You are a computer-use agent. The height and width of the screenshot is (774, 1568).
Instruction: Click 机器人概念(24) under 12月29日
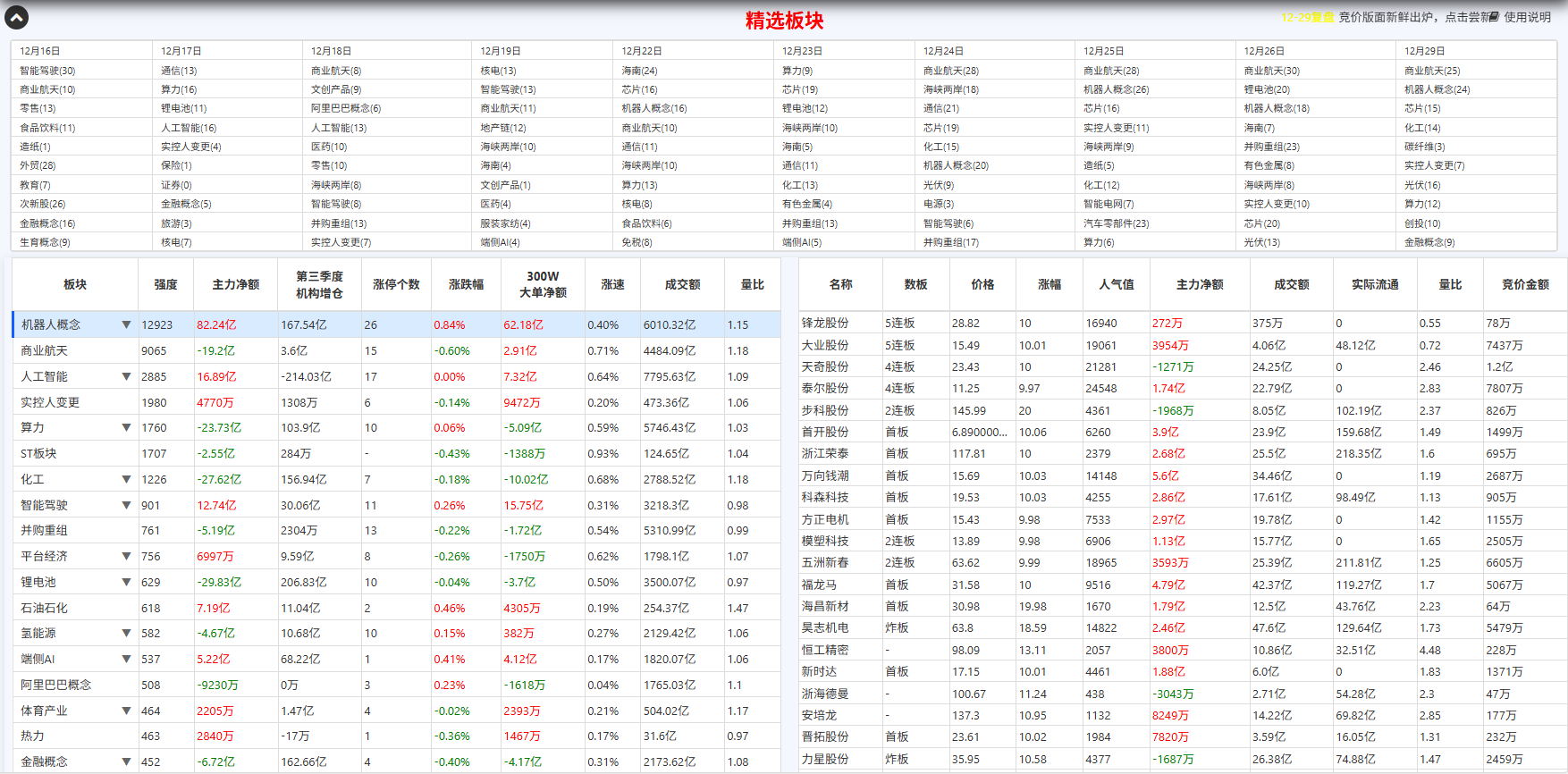coord(1437,89)
